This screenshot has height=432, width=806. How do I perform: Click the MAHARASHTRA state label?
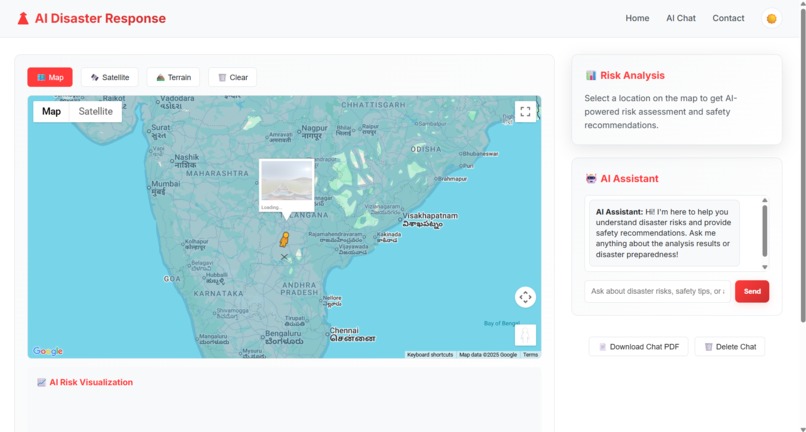pyautogui.click(x=217, y=173)
